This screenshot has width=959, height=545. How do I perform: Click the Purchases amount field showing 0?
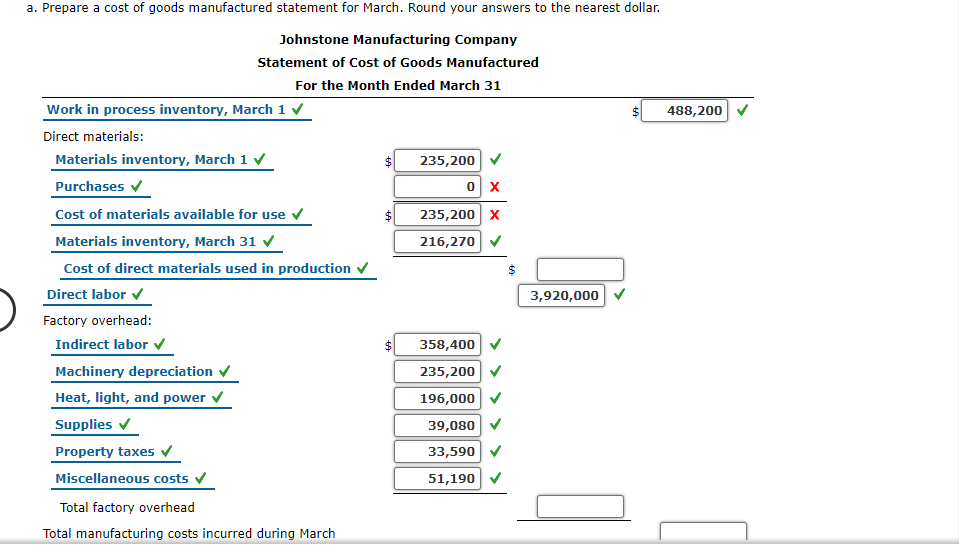coord(437,187)
